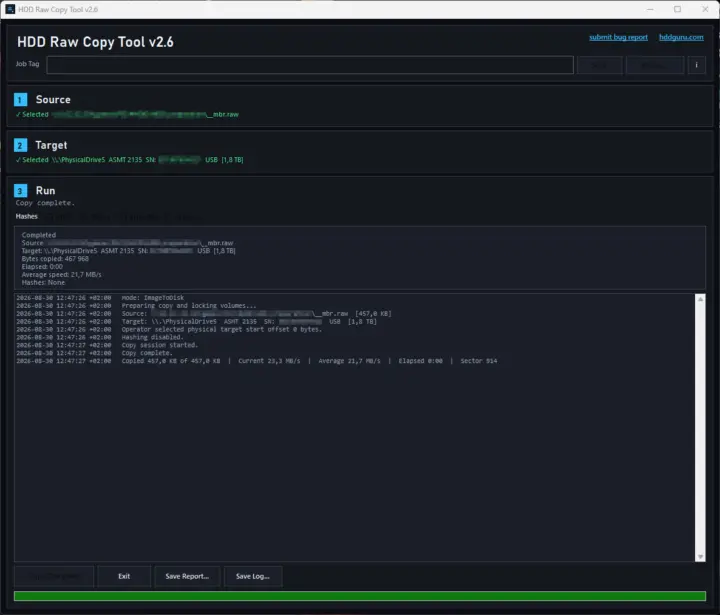The image size is (720, 615).
Task: Click the "Elapsed: 0:00" summary line
Action: (x=42, y=267)
